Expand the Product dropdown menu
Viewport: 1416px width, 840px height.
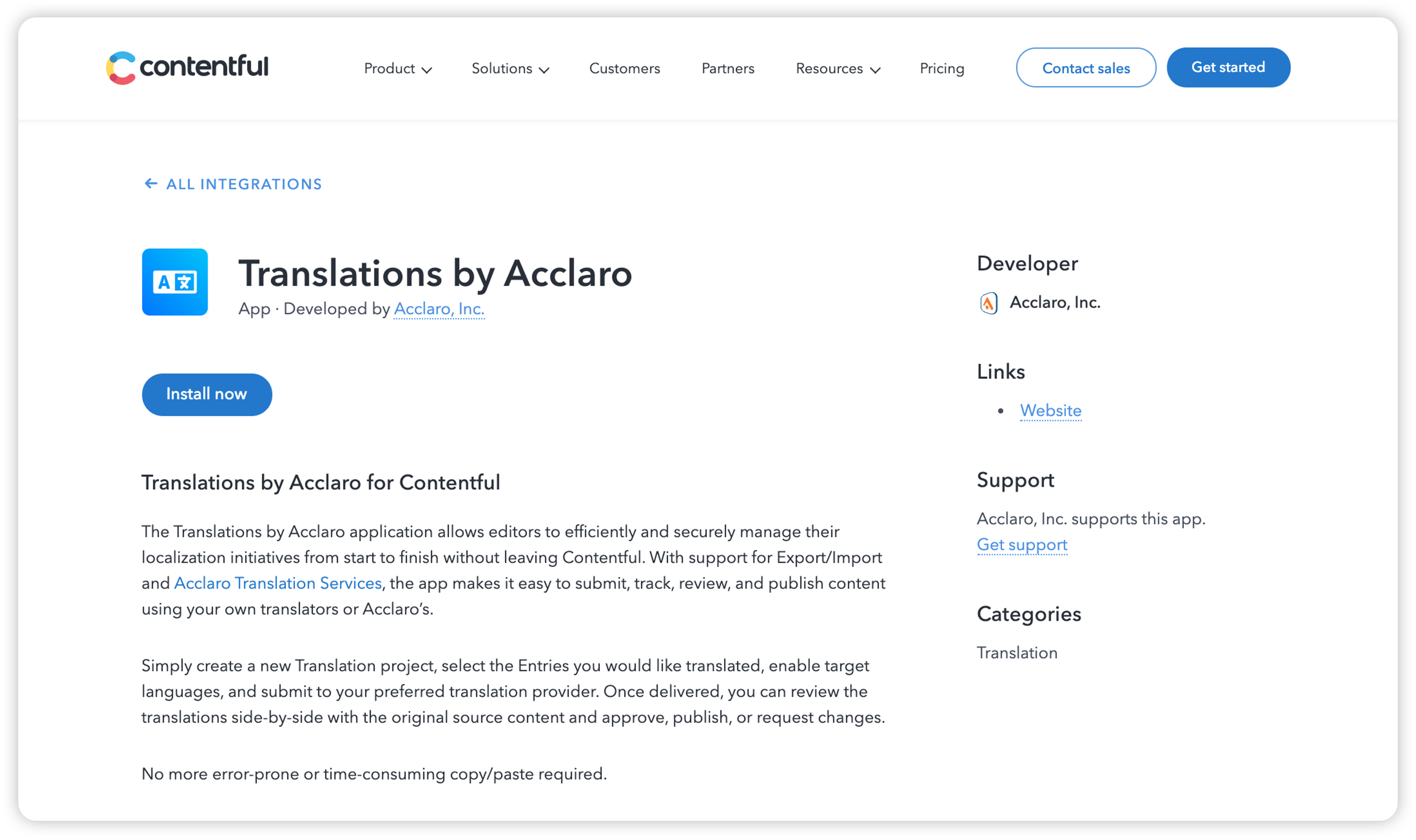pos(397,67)
